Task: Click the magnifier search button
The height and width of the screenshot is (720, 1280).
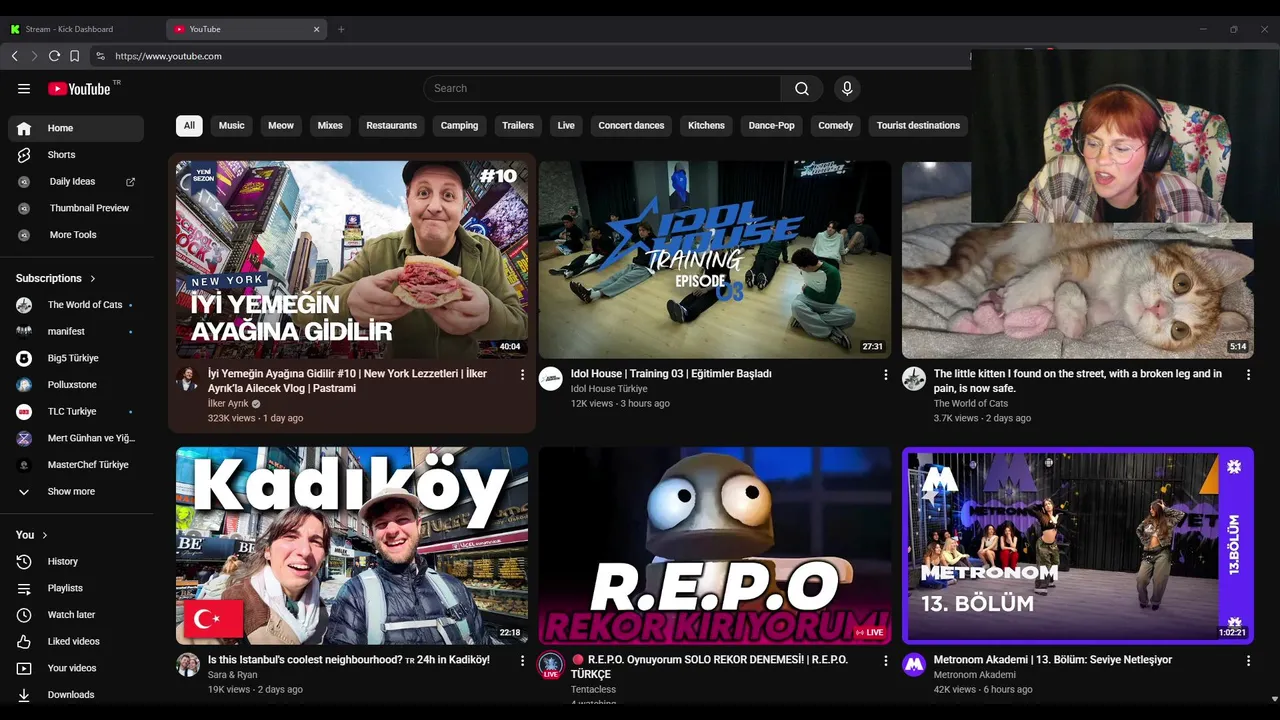Action: coord(802,89)
